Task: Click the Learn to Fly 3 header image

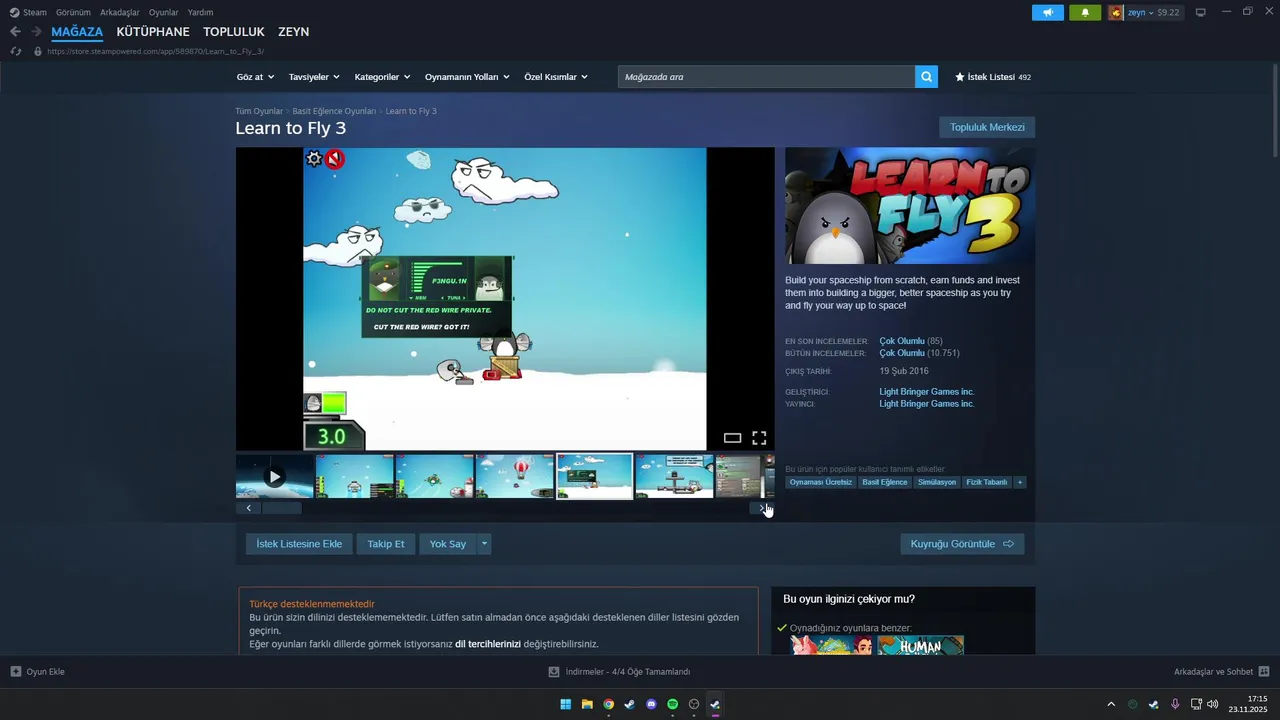Action: (909, 206)
